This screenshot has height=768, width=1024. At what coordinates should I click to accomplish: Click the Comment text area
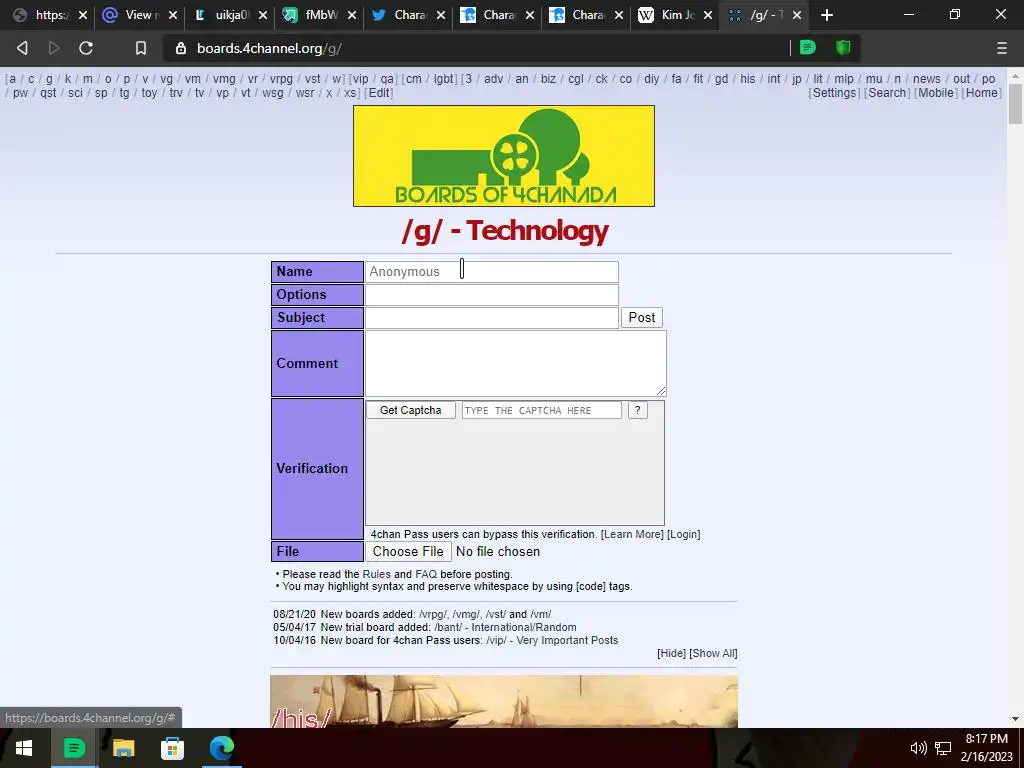[x=515, y=363]
